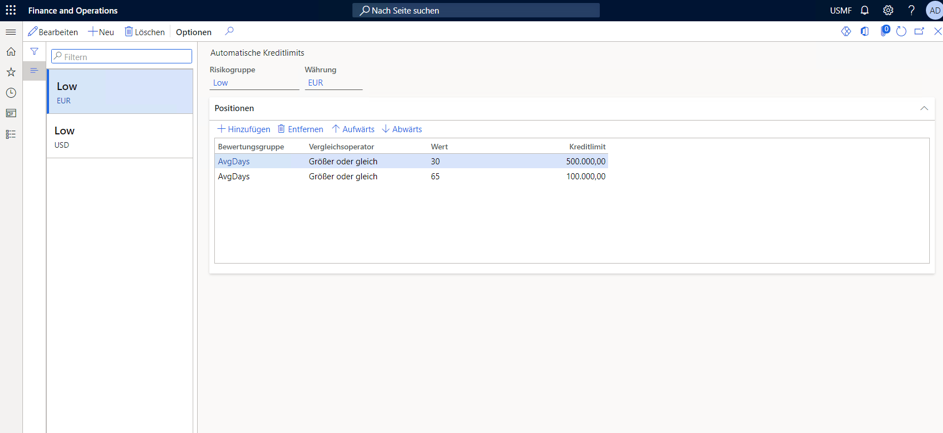Click Bearbeiten in the action bar
Viewport: 943px width, 433px height.
(x=53, y=32)
